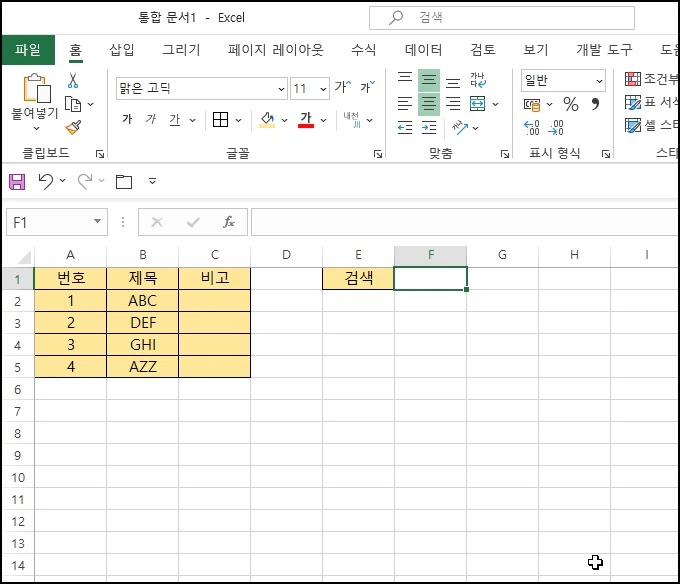Apply accounting number format icon
The height and width of the screenshot is (584, 680).
532,104
